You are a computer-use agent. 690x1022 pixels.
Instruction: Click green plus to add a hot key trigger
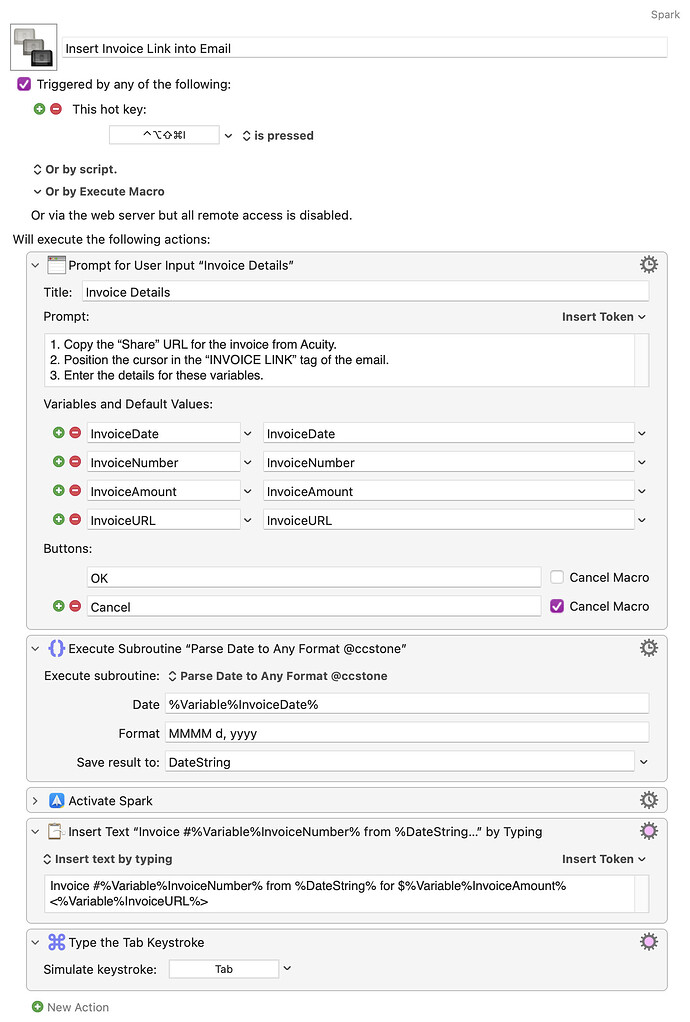[x=40, y=109]
